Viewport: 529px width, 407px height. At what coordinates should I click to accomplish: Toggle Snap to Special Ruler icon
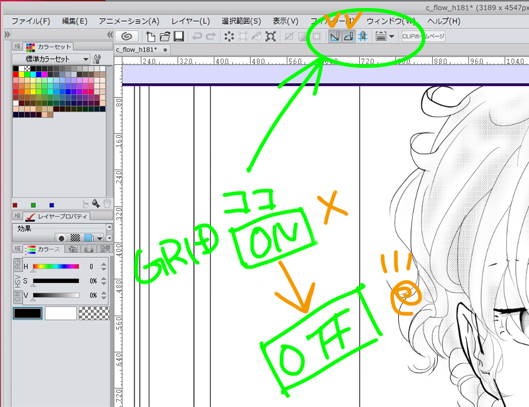[349, 36]
